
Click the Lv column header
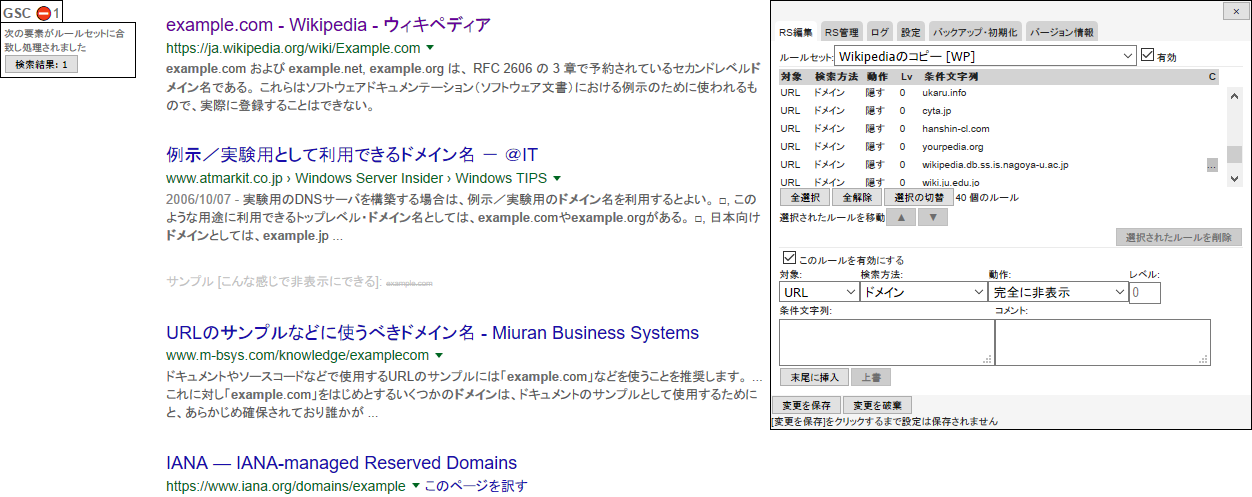point(906,76)
